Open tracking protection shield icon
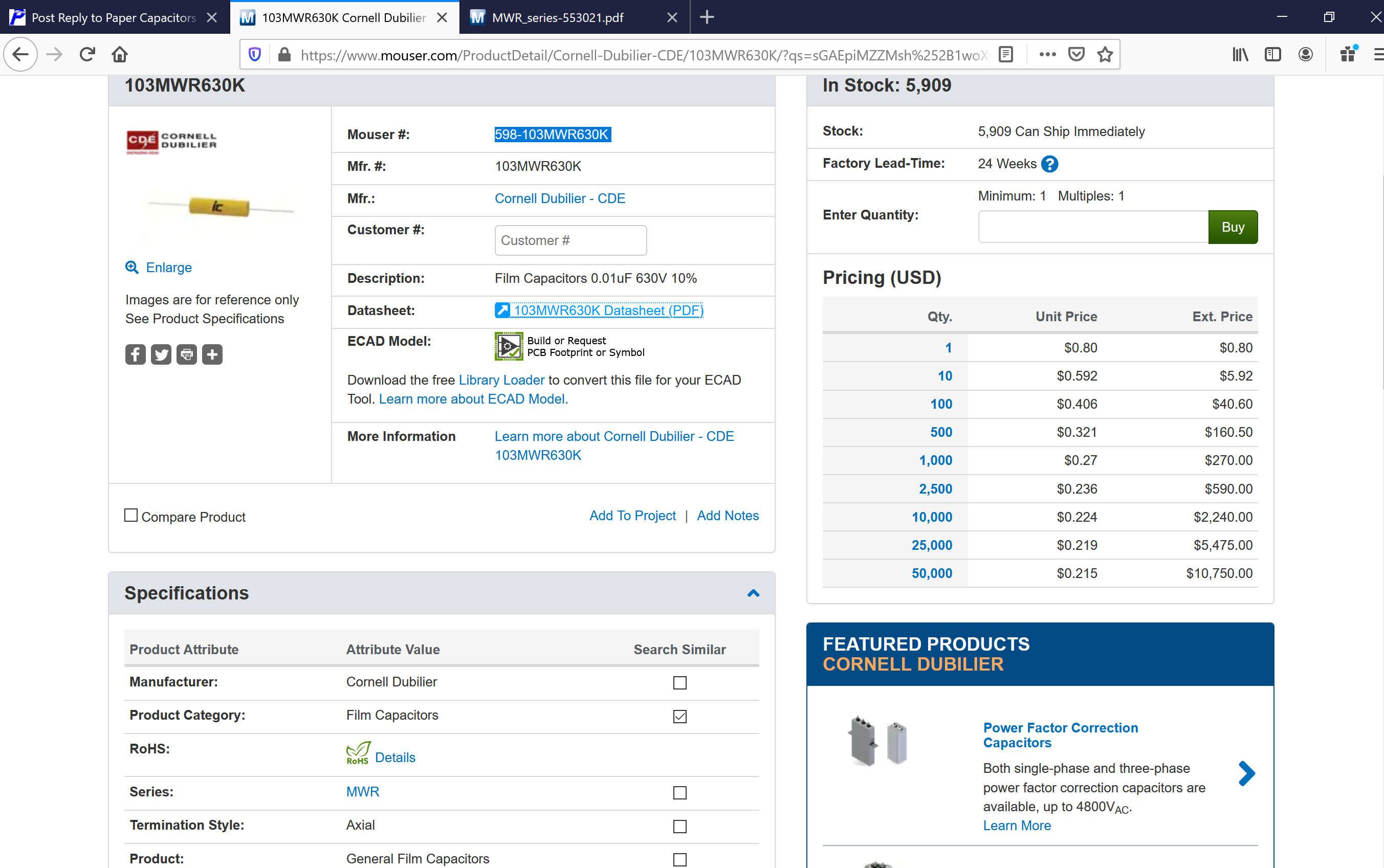The height and width of the screenshot is (868, 1384). [x=254, y=55]
